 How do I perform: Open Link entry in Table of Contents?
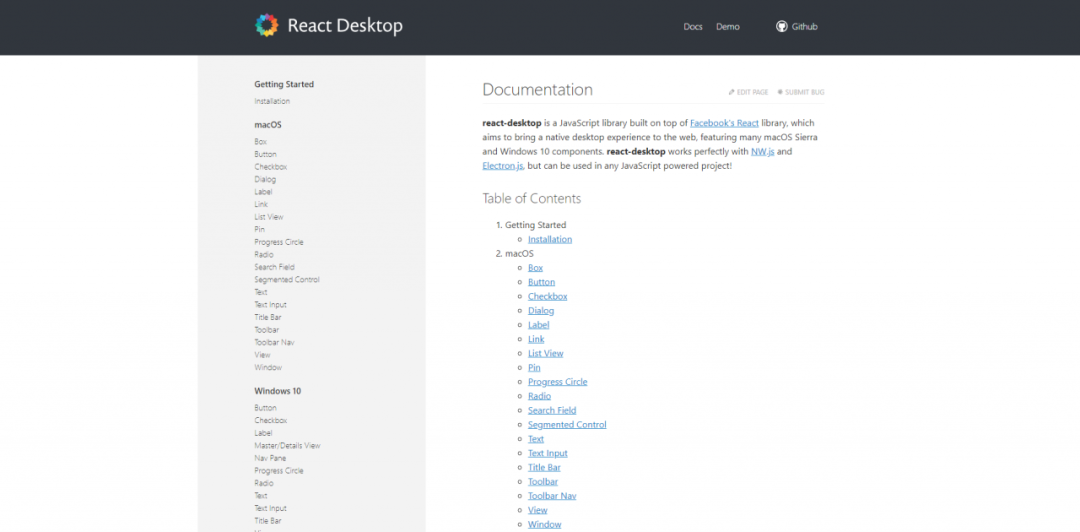536,339
